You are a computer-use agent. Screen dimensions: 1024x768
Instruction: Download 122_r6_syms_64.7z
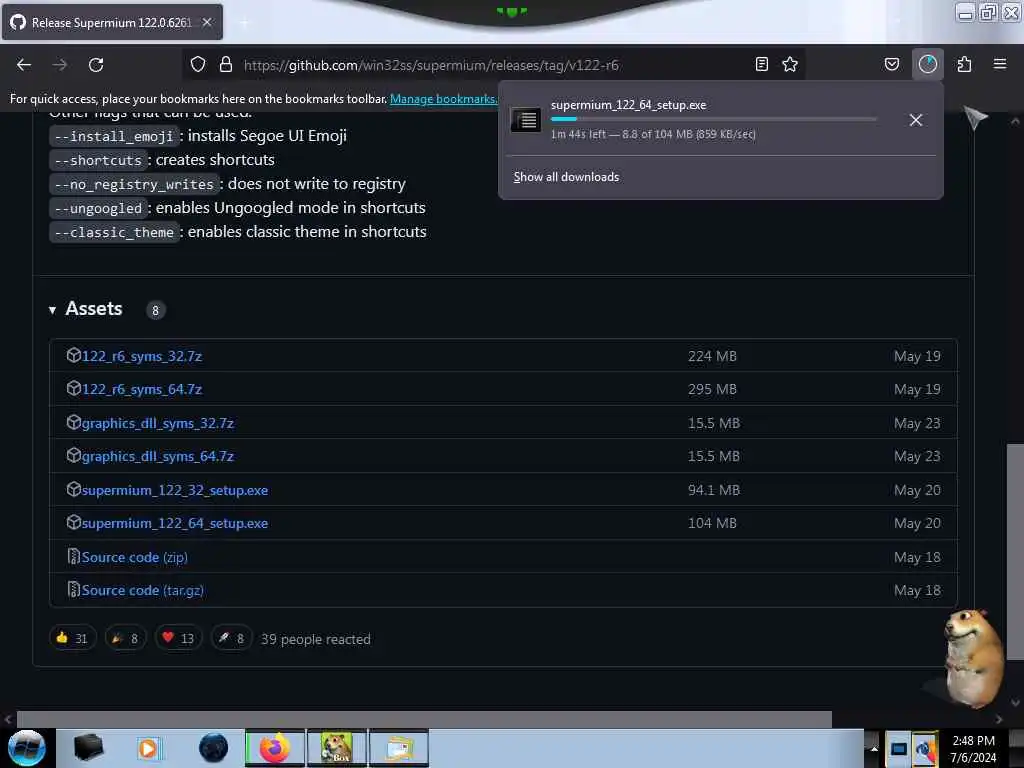click(x=142, y=389)
